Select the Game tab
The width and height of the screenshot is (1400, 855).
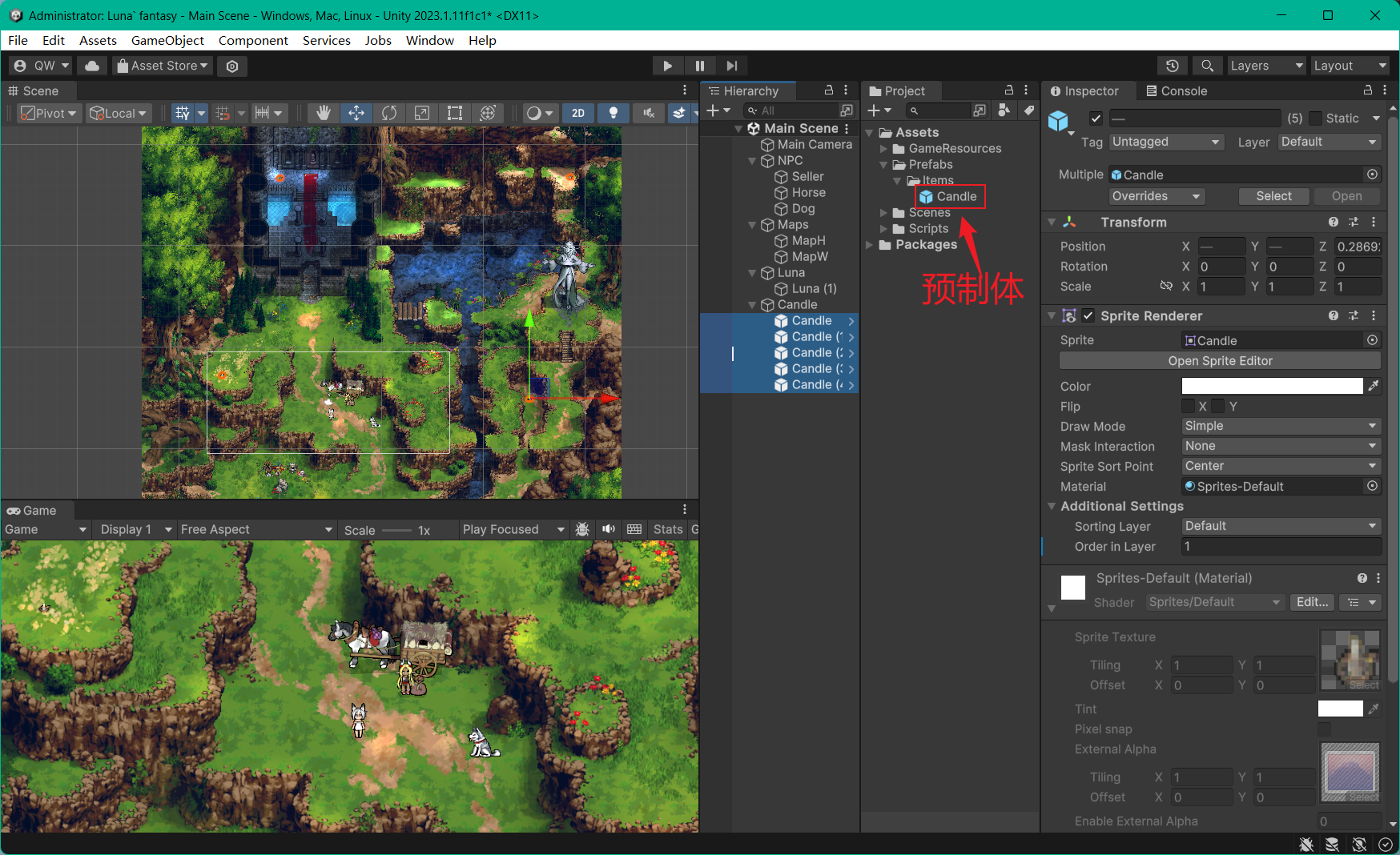point(31,511)
